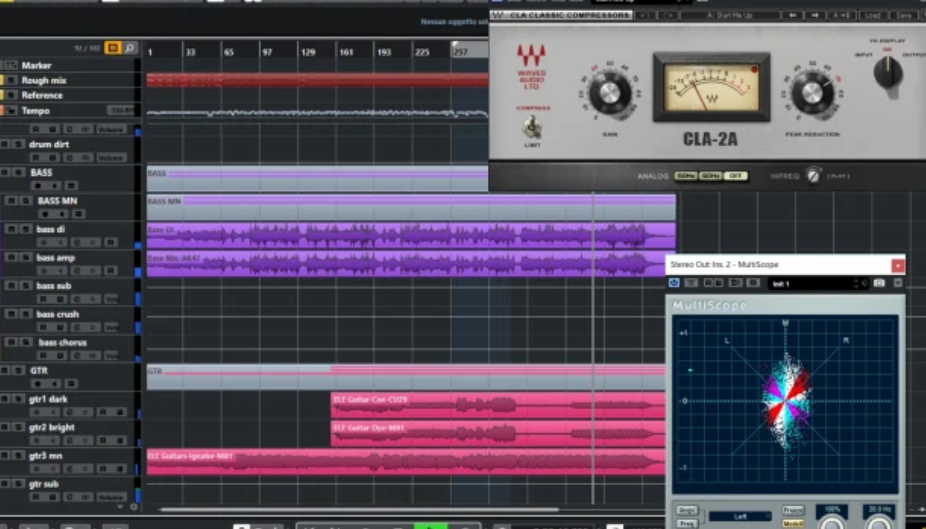
Task: Open the 'A: Start Me Up' preset menu
Action: pyautogui.click(x=740, y=16)
